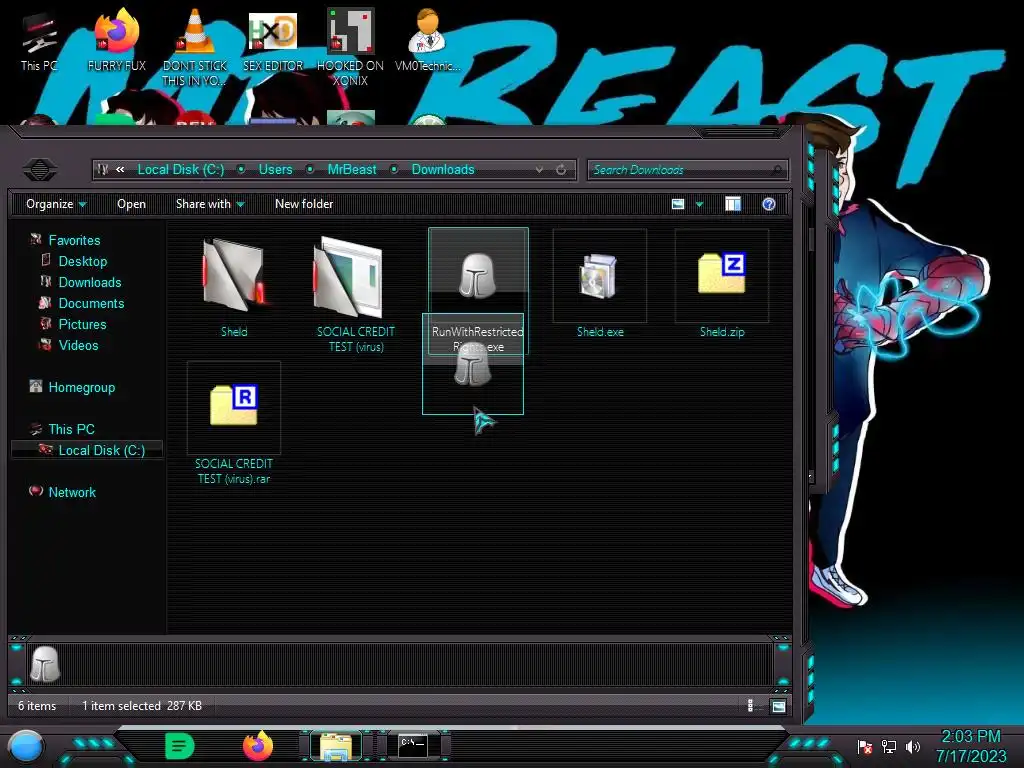Open the Action Center flag tray icon

[865, 746]
